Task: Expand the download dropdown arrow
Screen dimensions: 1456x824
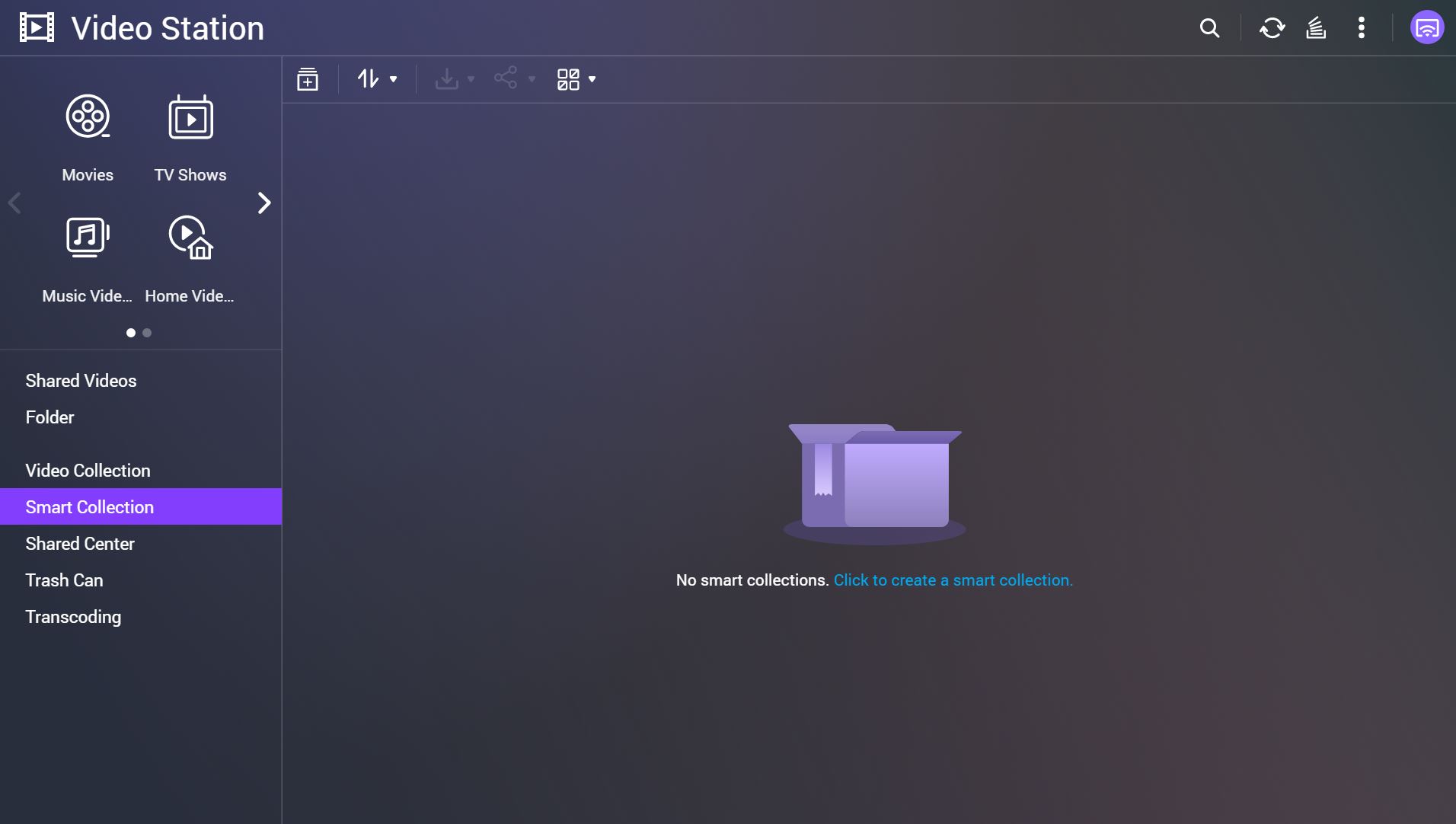Action: pos(471,79)
